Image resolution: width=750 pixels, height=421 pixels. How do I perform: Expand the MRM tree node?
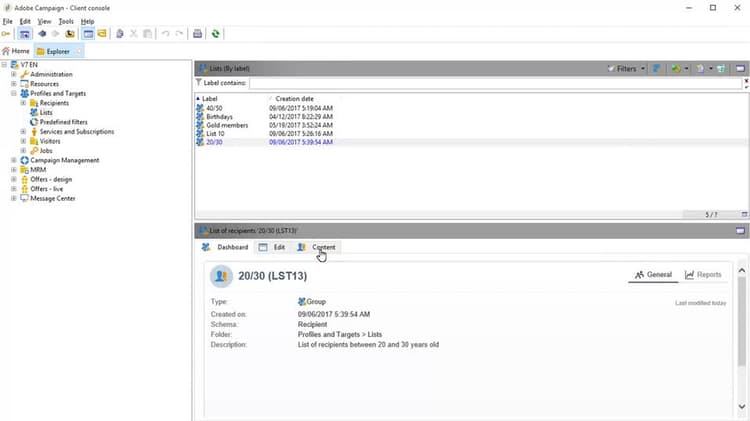[14, 170]
